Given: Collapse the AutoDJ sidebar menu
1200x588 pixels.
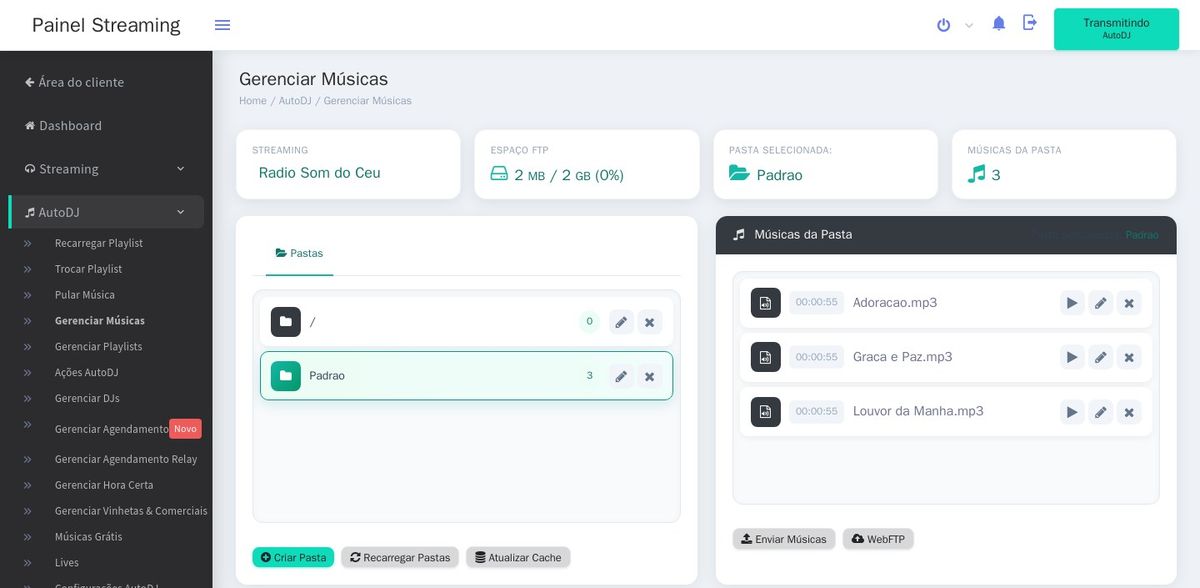Looking at the screenshot, I should coord(106,212).
